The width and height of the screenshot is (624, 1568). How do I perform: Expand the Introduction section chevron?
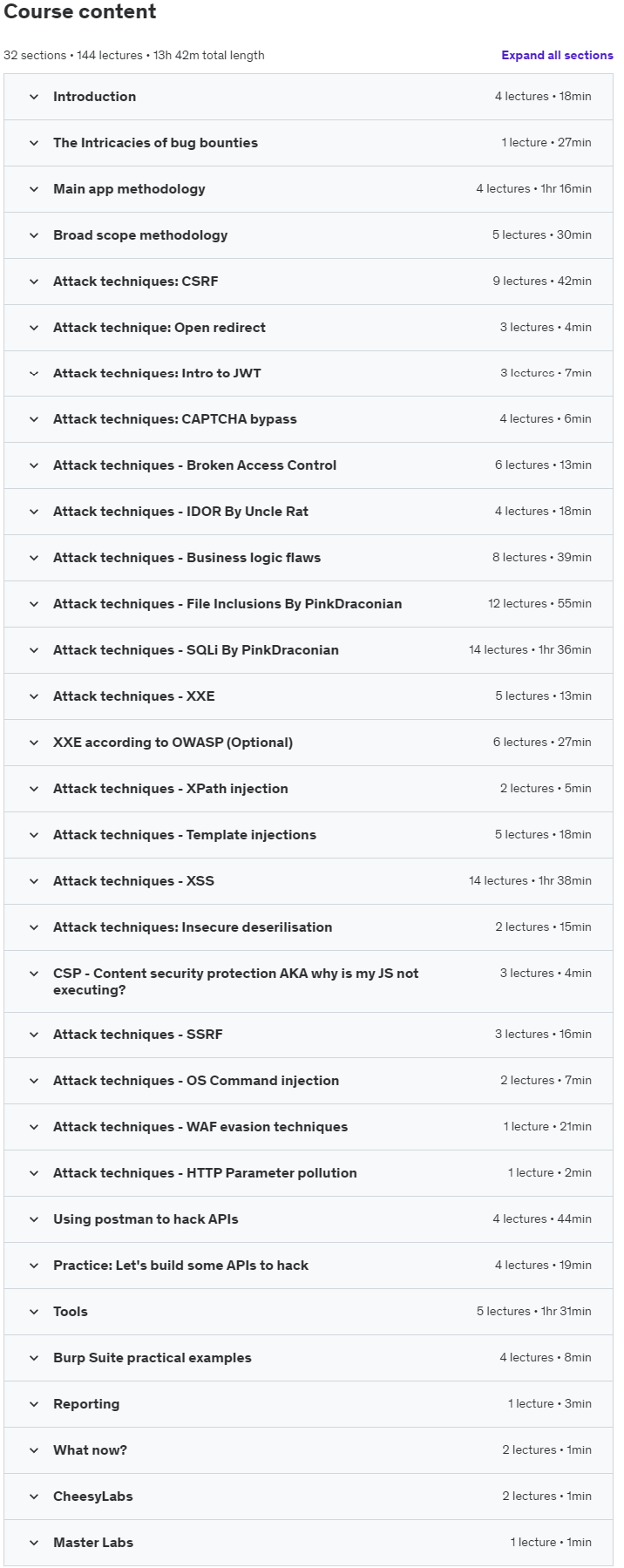(34, 97)
